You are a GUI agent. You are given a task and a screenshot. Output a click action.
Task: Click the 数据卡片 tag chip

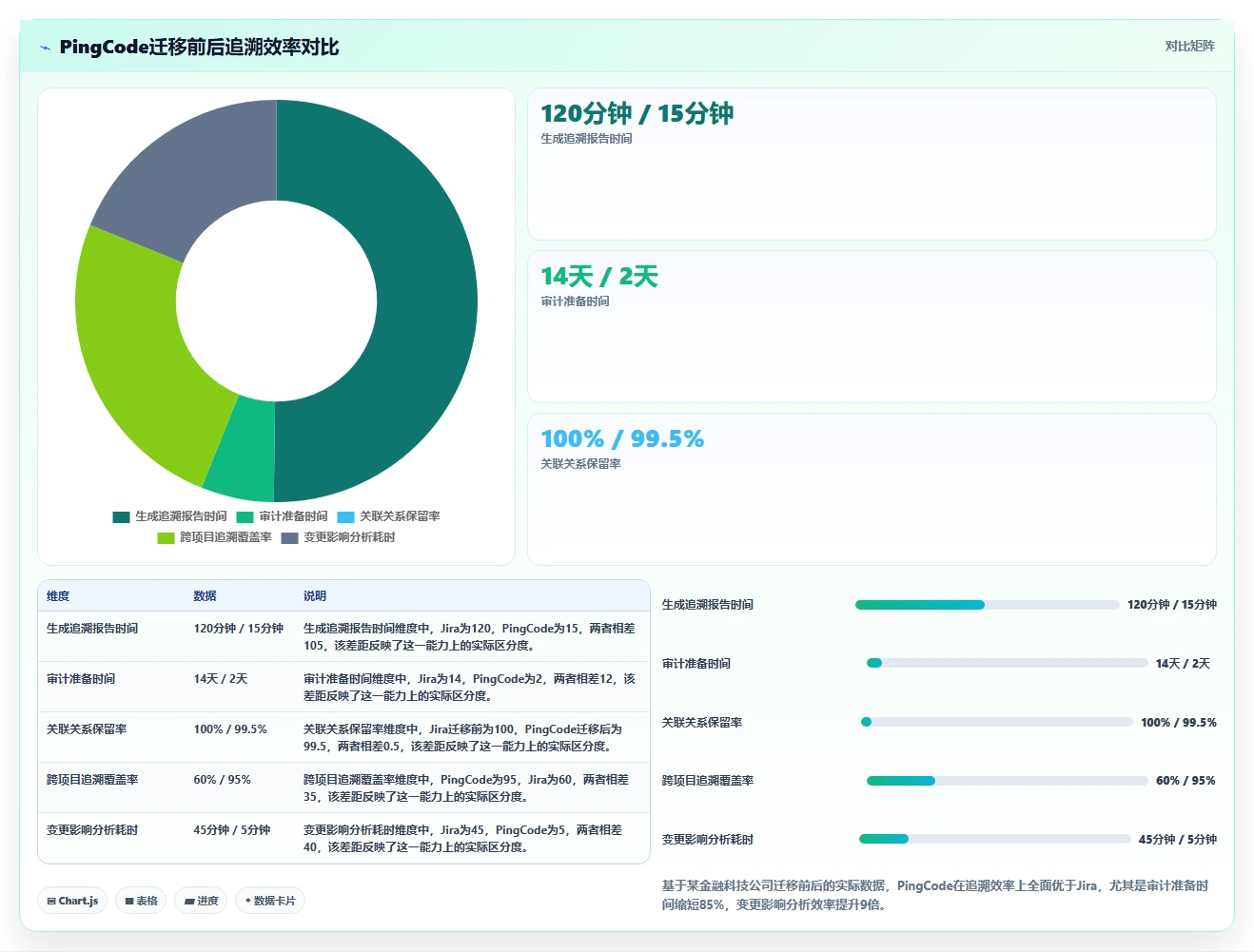pyautogui.click(x=270, y=901)
